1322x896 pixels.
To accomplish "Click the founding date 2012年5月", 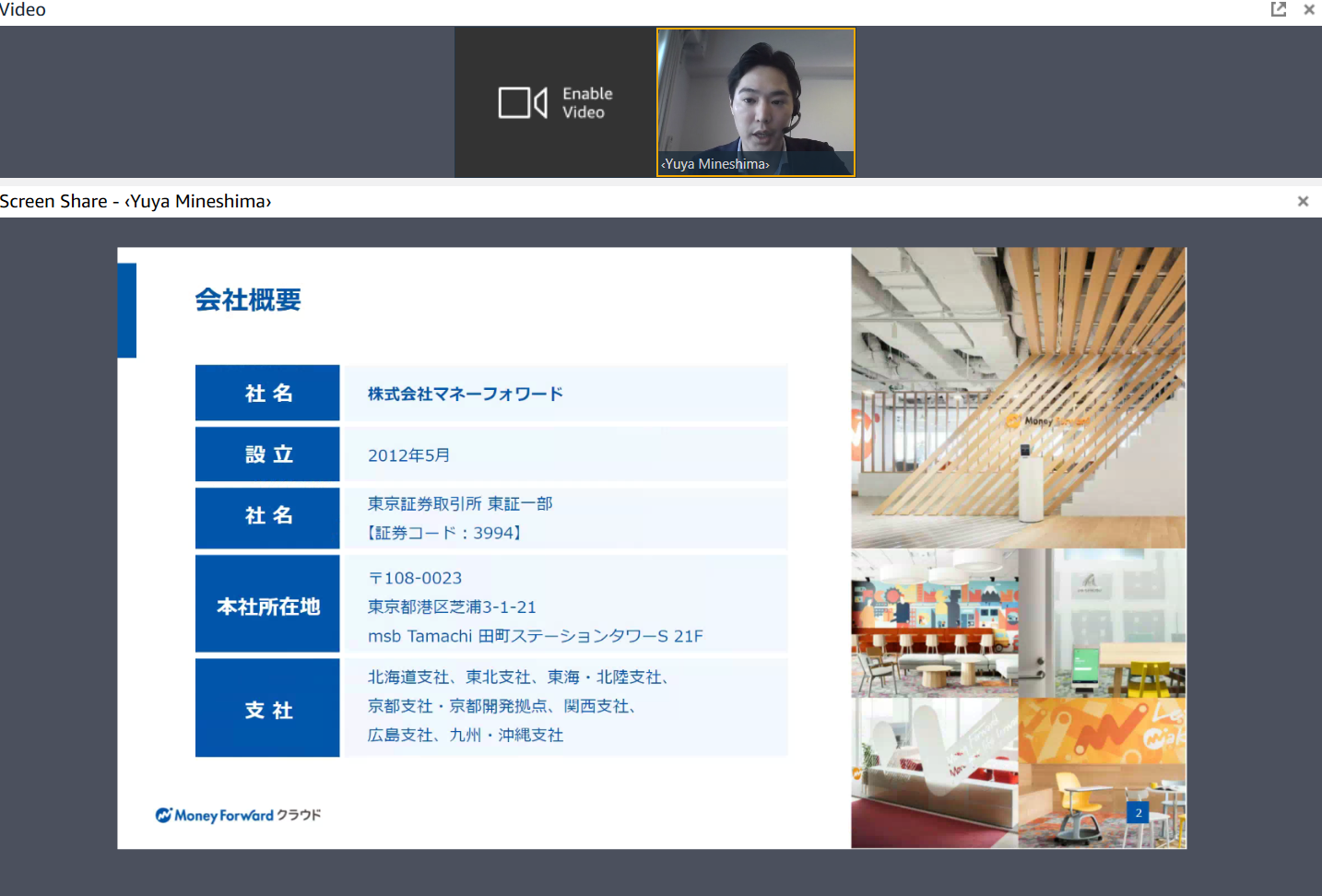I will tap(409, 455).
